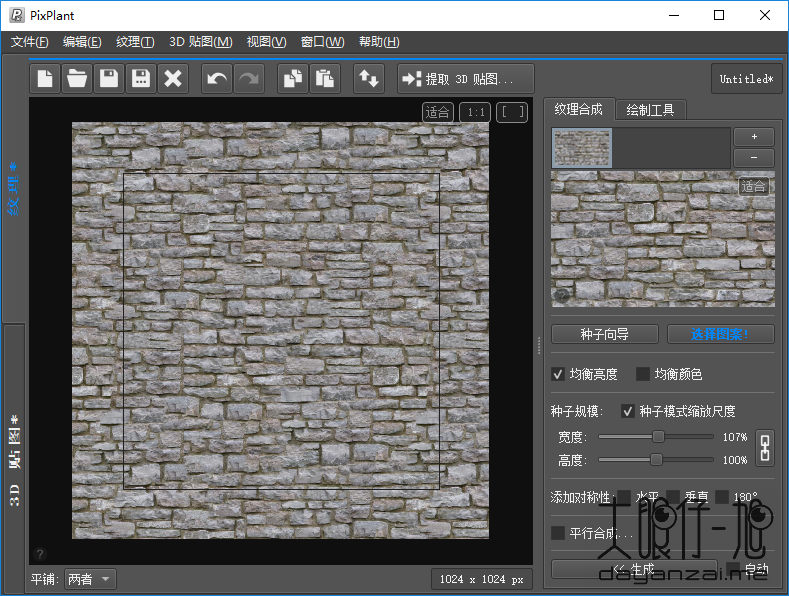789x596 pixels.
Task: Create a new texture file
Action: 45,79
